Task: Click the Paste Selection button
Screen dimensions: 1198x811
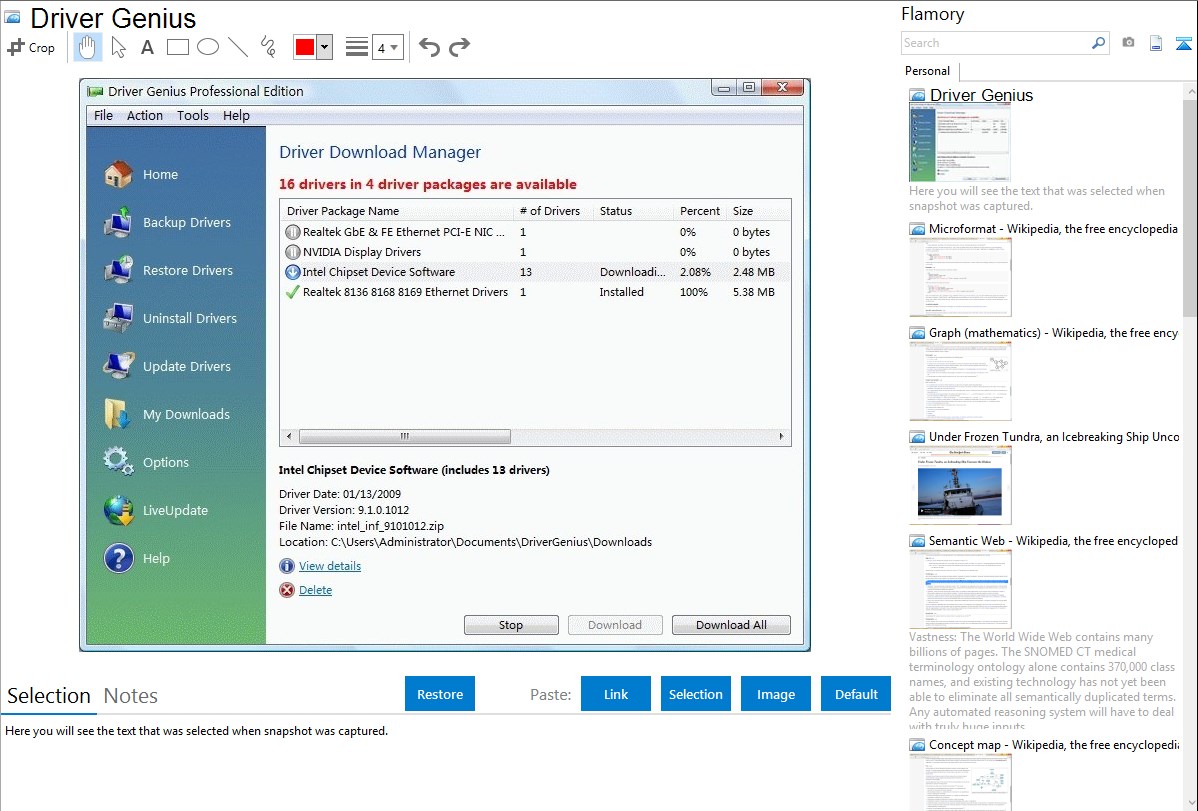Action: pyautogui.click(x=695, y=693)
